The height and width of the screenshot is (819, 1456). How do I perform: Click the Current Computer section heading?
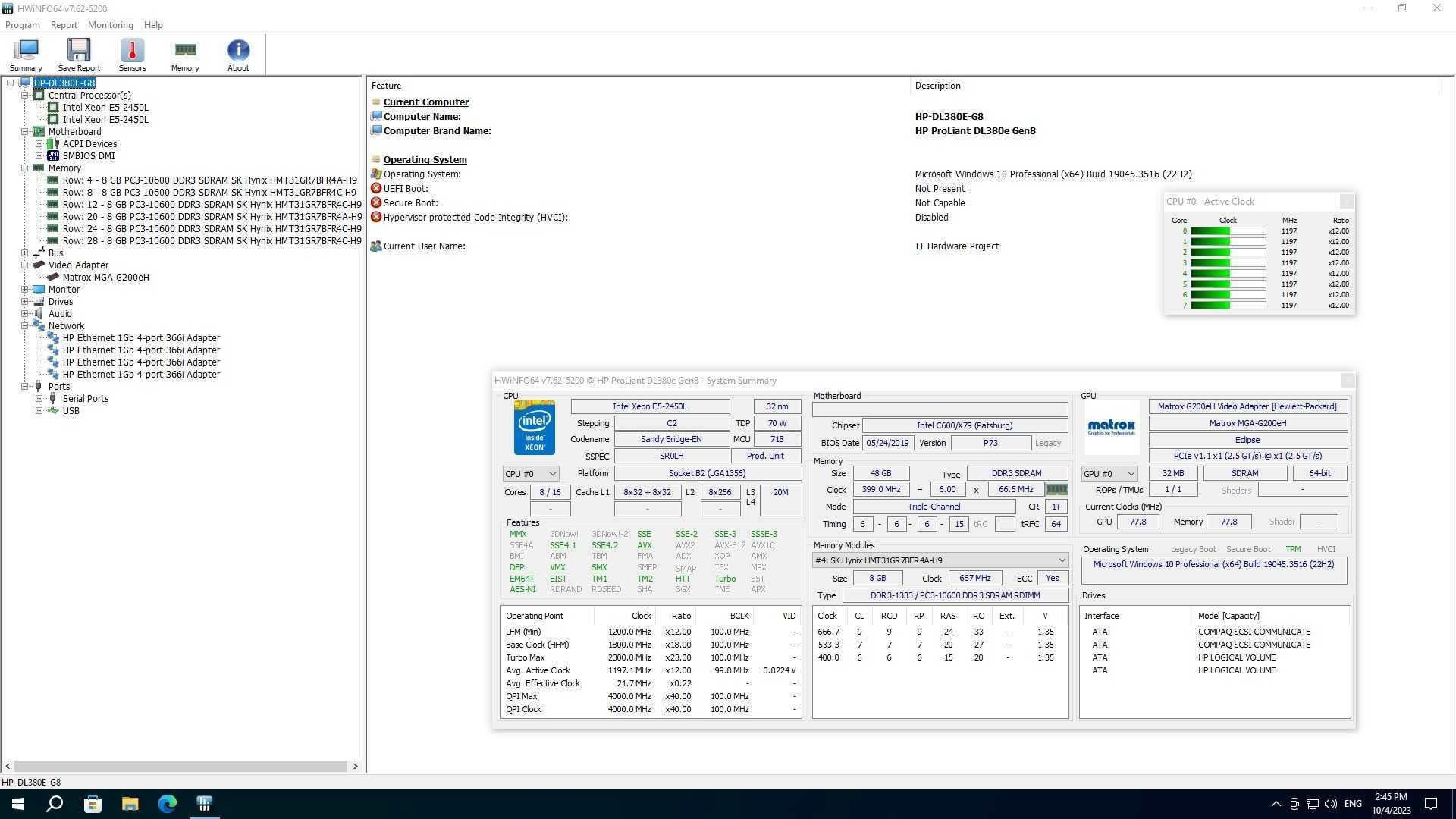(425, 102)
